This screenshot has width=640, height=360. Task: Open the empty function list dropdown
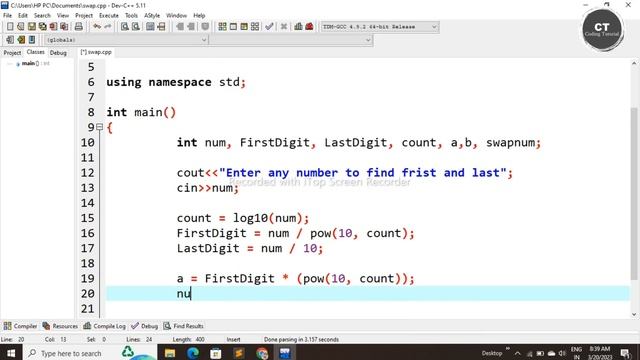pos(291,40)
